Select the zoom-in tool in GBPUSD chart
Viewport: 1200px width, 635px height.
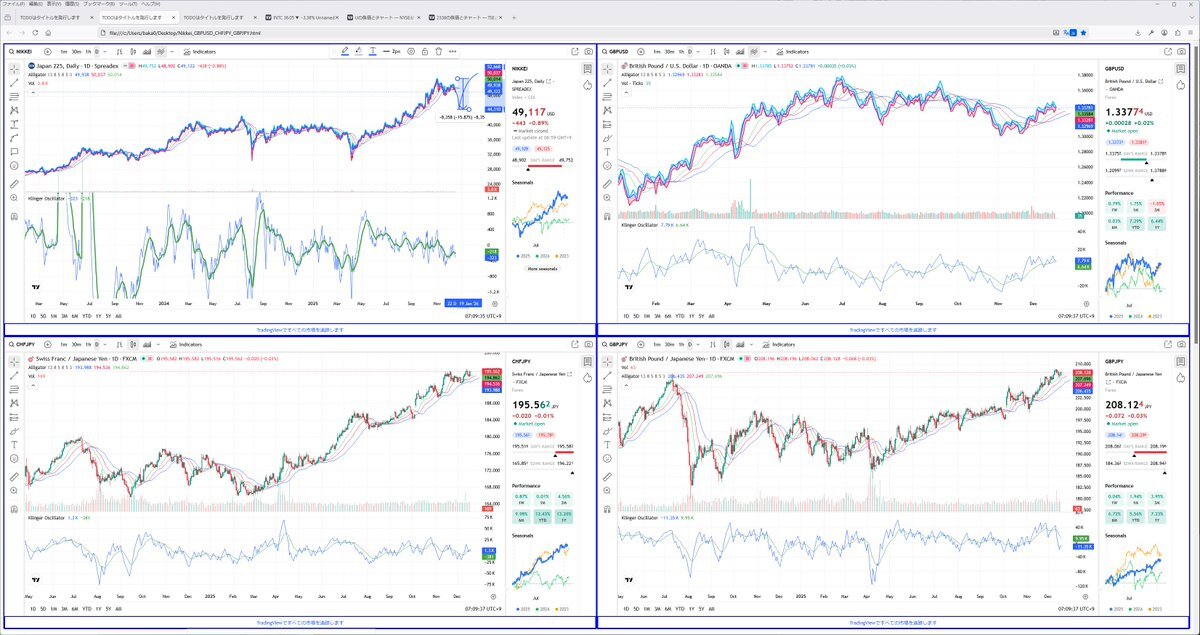pos(609,197)
